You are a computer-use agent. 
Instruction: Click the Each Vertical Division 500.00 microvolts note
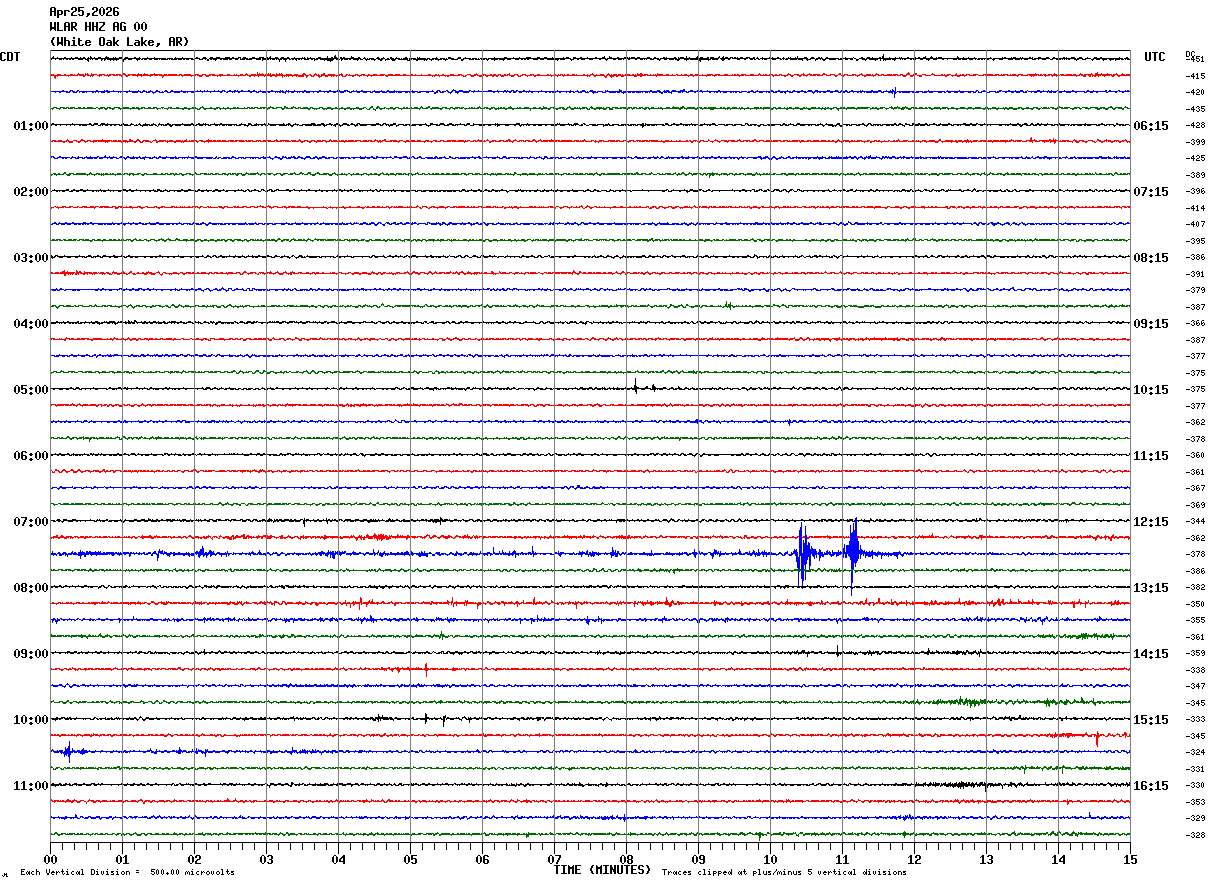tap(127, 873)
